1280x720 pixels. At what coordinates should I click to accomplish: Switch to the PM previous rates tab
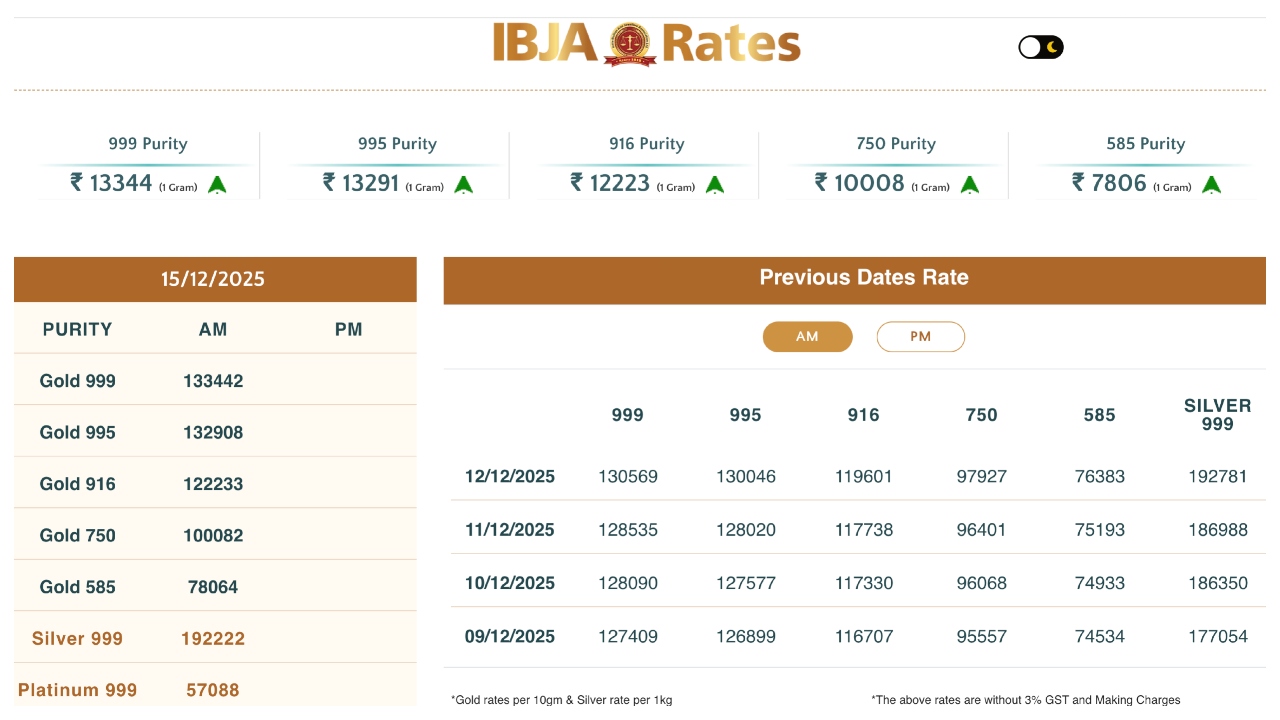[x=920, y=337]
